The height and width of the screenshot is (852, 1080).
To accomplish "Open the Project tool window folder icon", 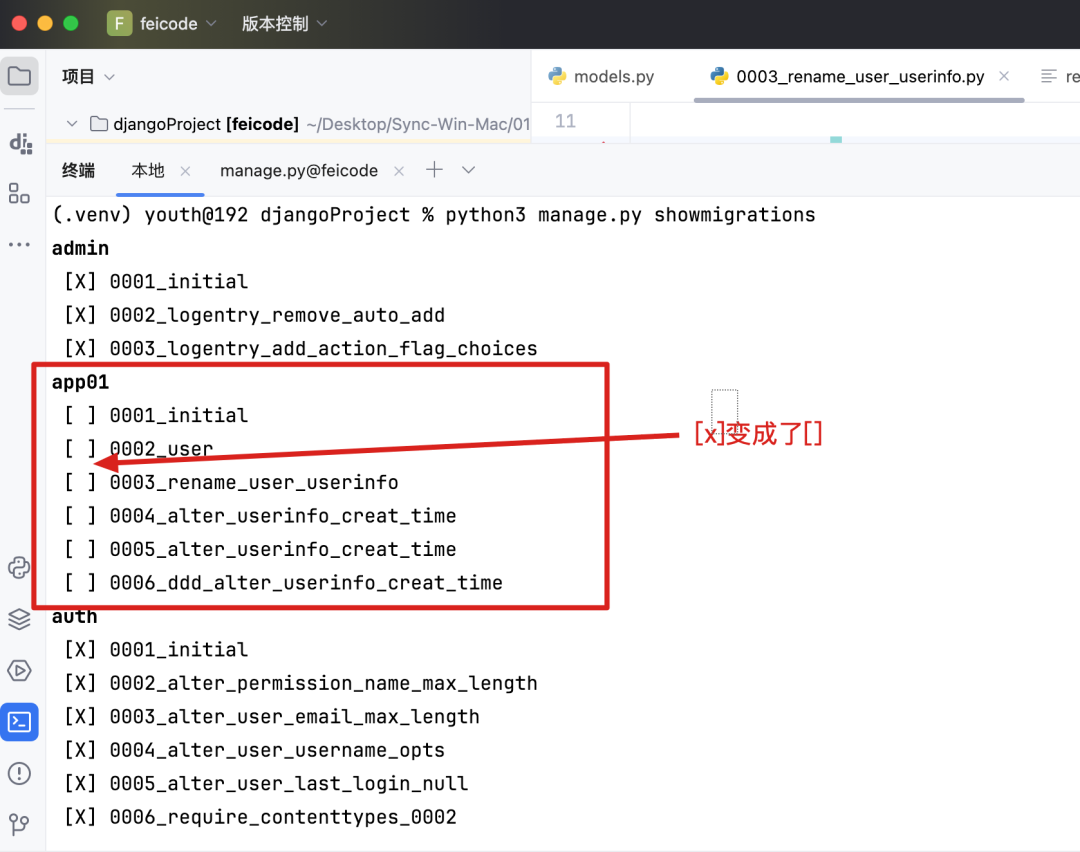I will [19, 76].
